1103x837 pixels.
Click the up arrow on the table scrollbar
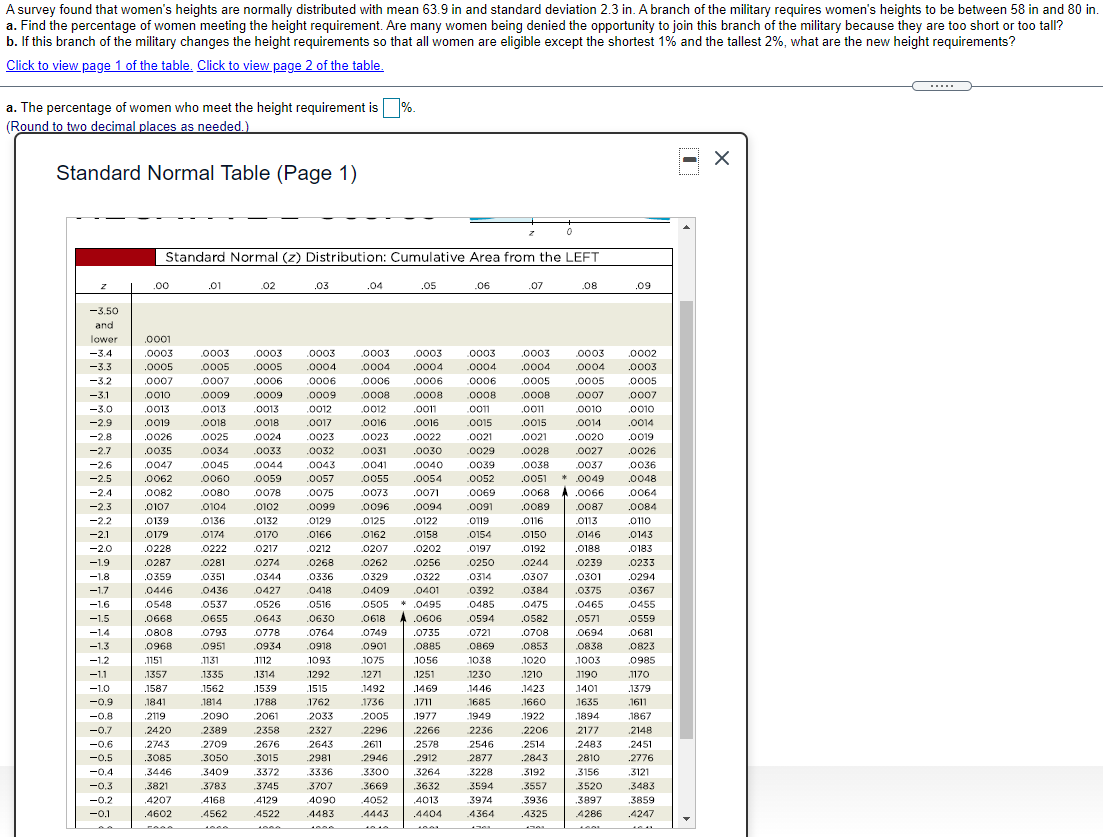[685, 227]
